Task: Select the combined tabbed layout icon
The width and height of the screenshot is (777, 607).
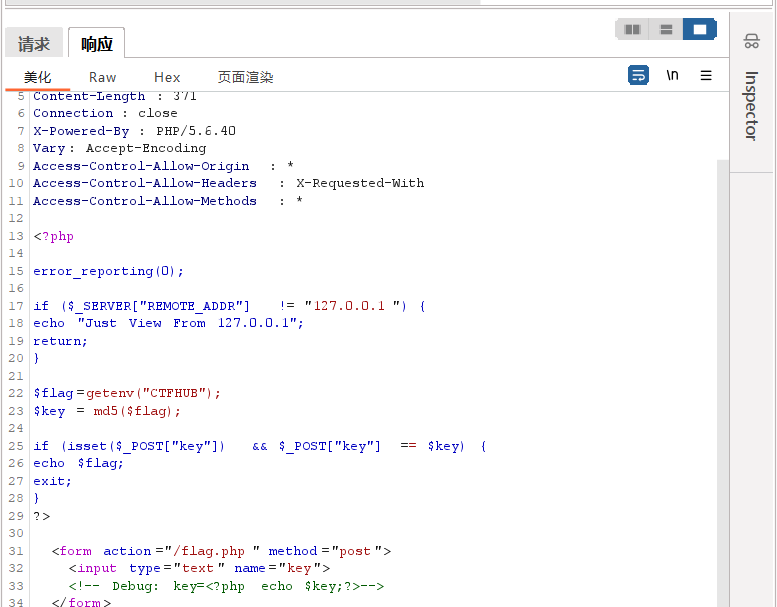Action: (x=699, y=29)
